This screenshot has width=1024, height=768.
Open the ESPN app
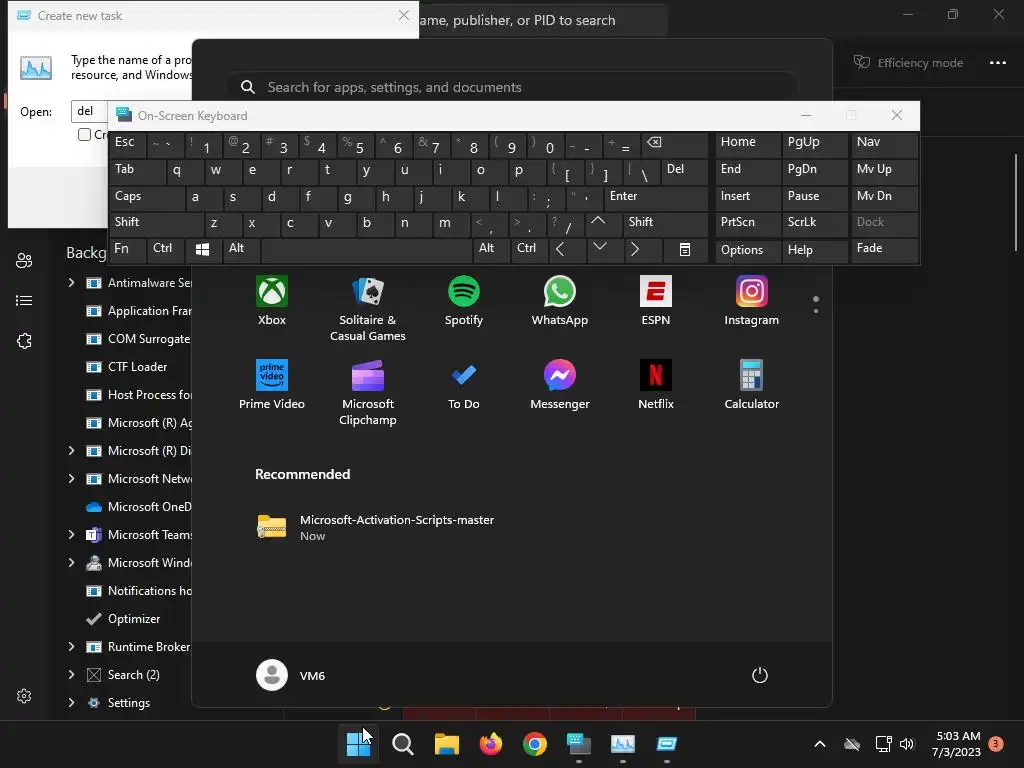tap(656, 301)
